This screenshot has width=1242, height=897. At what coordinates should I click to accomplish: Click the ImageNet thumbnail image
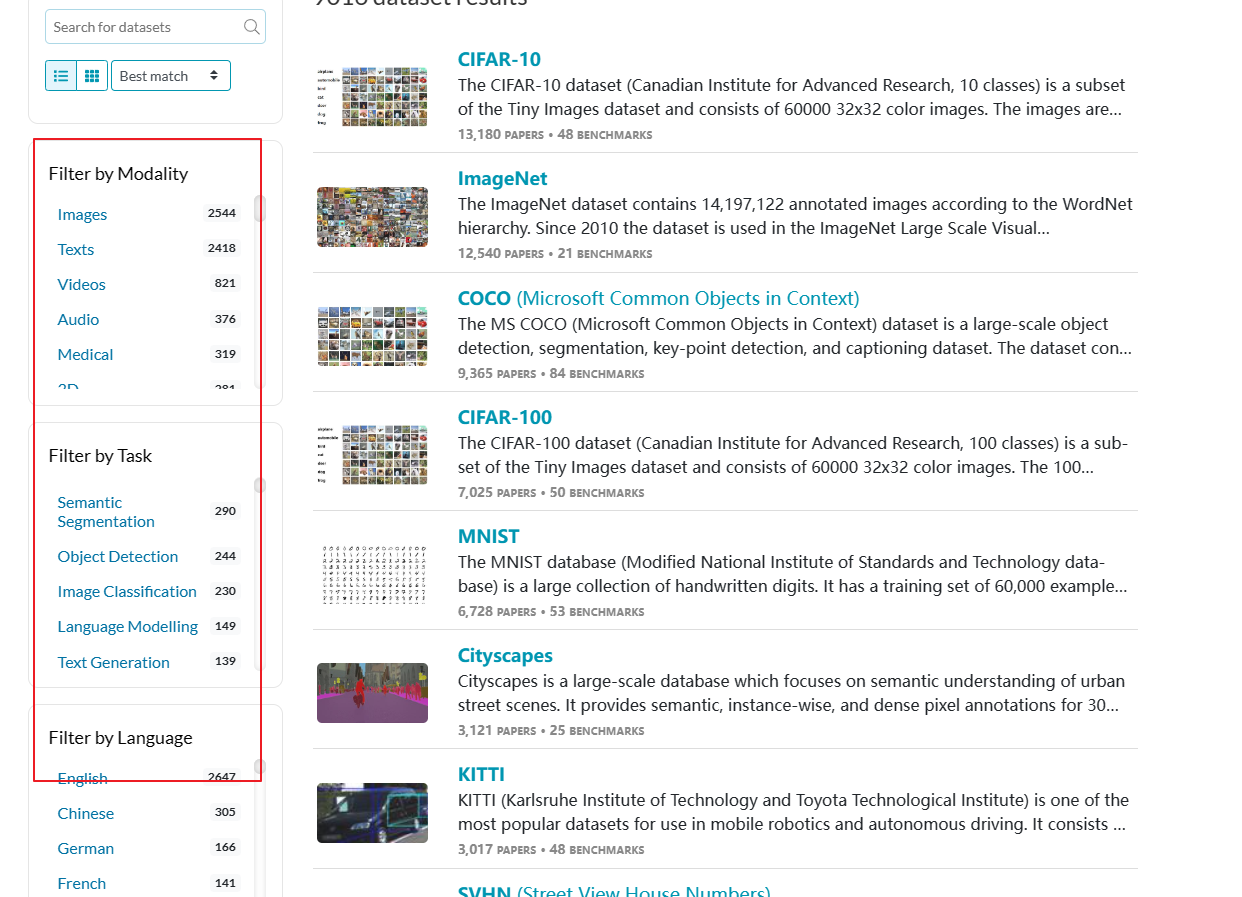click(372, 217)
